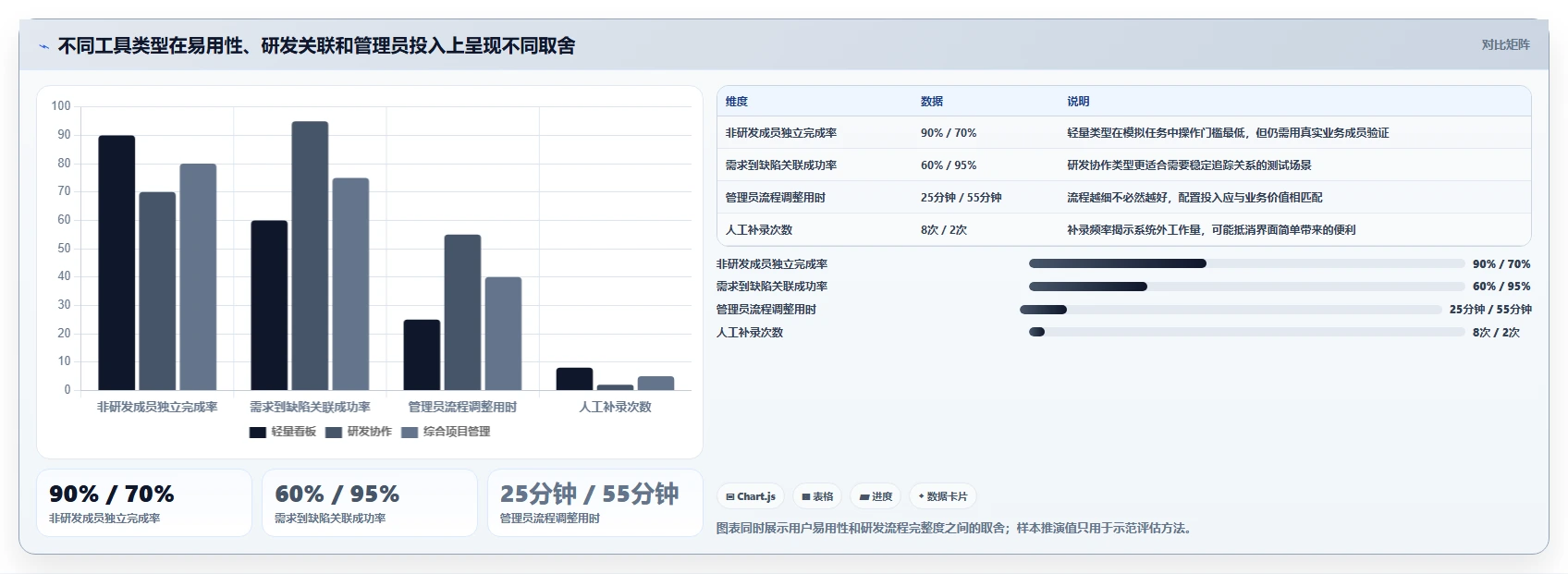Toggle the 研发协作 legend swatch
1568x574 pixels.
click(x=334, y=432)
